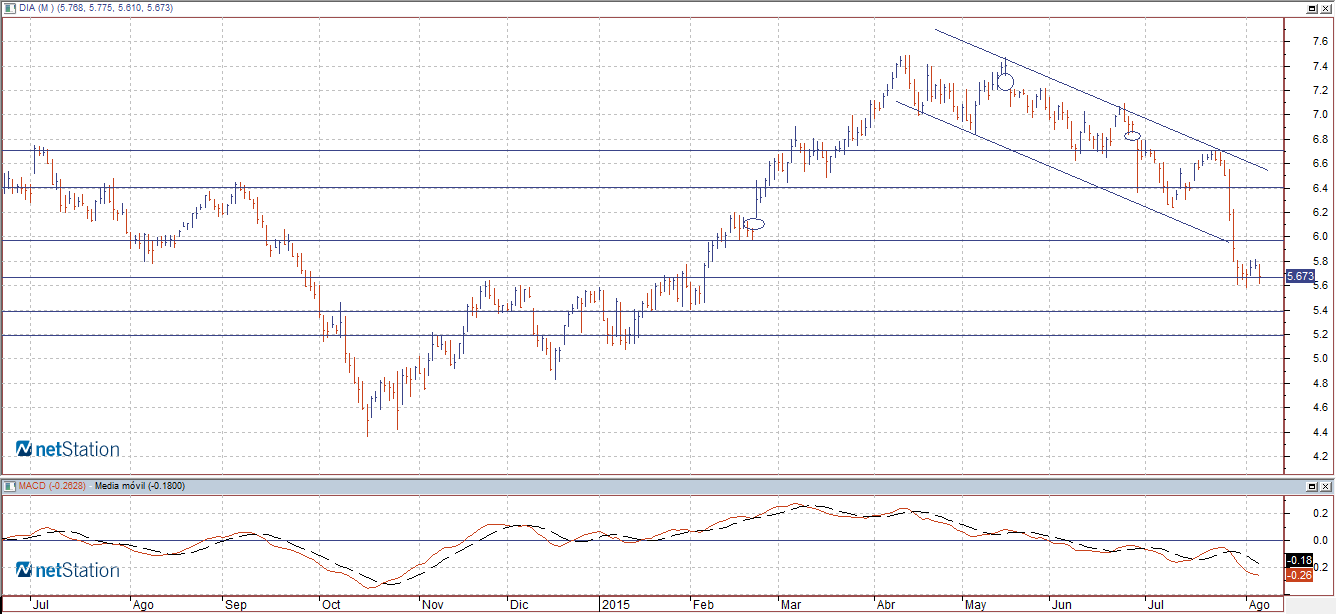Click the MACD panel icon
Image resolution: width=1336 pixels, height=614 pixels.
8,485
